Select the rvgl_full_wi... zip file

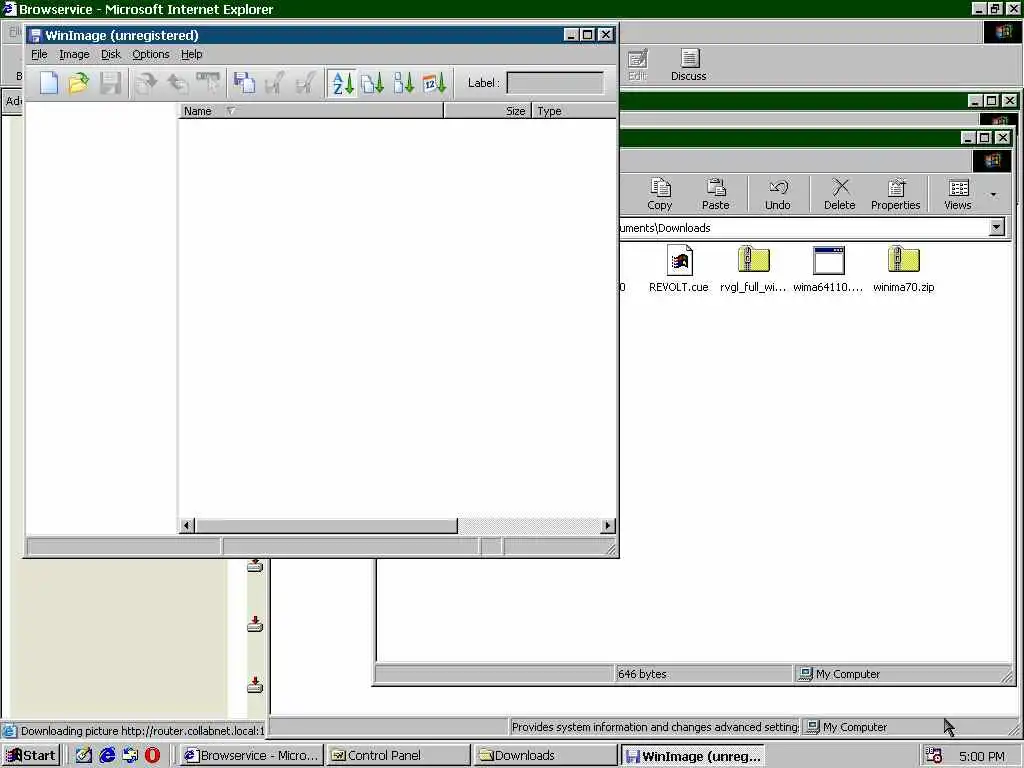[x=753, y=269]
